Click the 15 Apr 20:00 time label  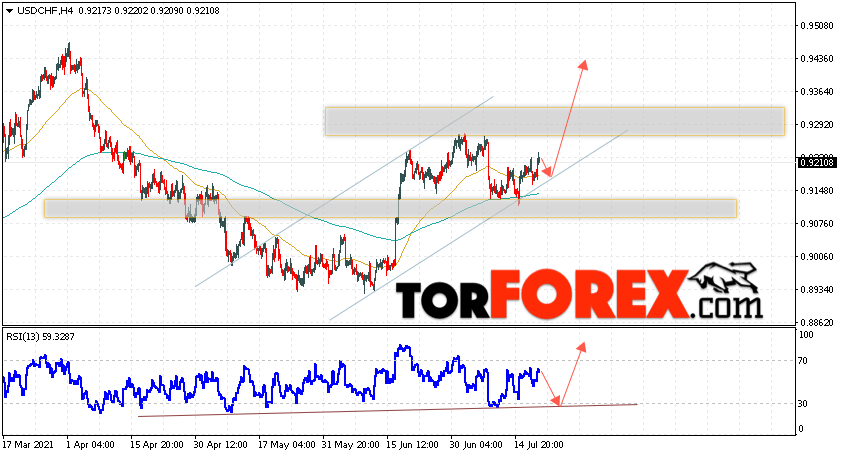(157, 445)
